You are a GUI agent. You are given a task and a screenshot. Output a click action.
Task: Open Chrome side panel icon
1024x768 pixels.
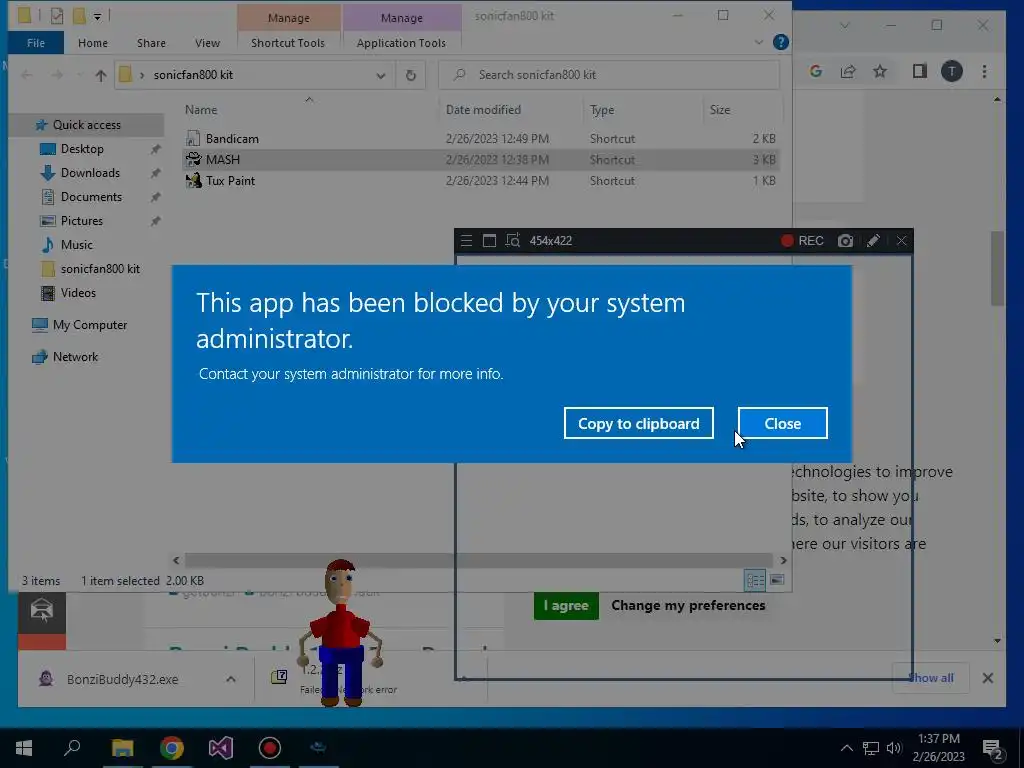pyautogui.click(x=920, y=71)
